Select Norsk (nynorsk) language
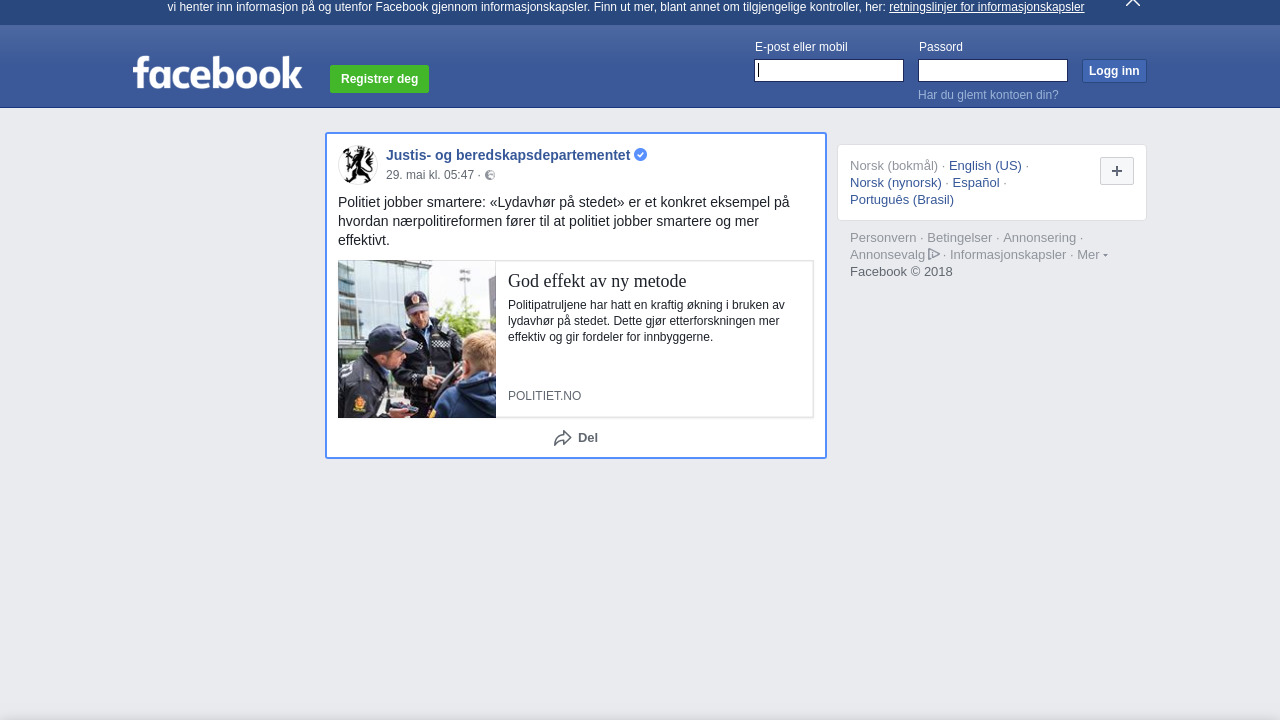Screen dimensions: 1280x720 pos(895,183)
